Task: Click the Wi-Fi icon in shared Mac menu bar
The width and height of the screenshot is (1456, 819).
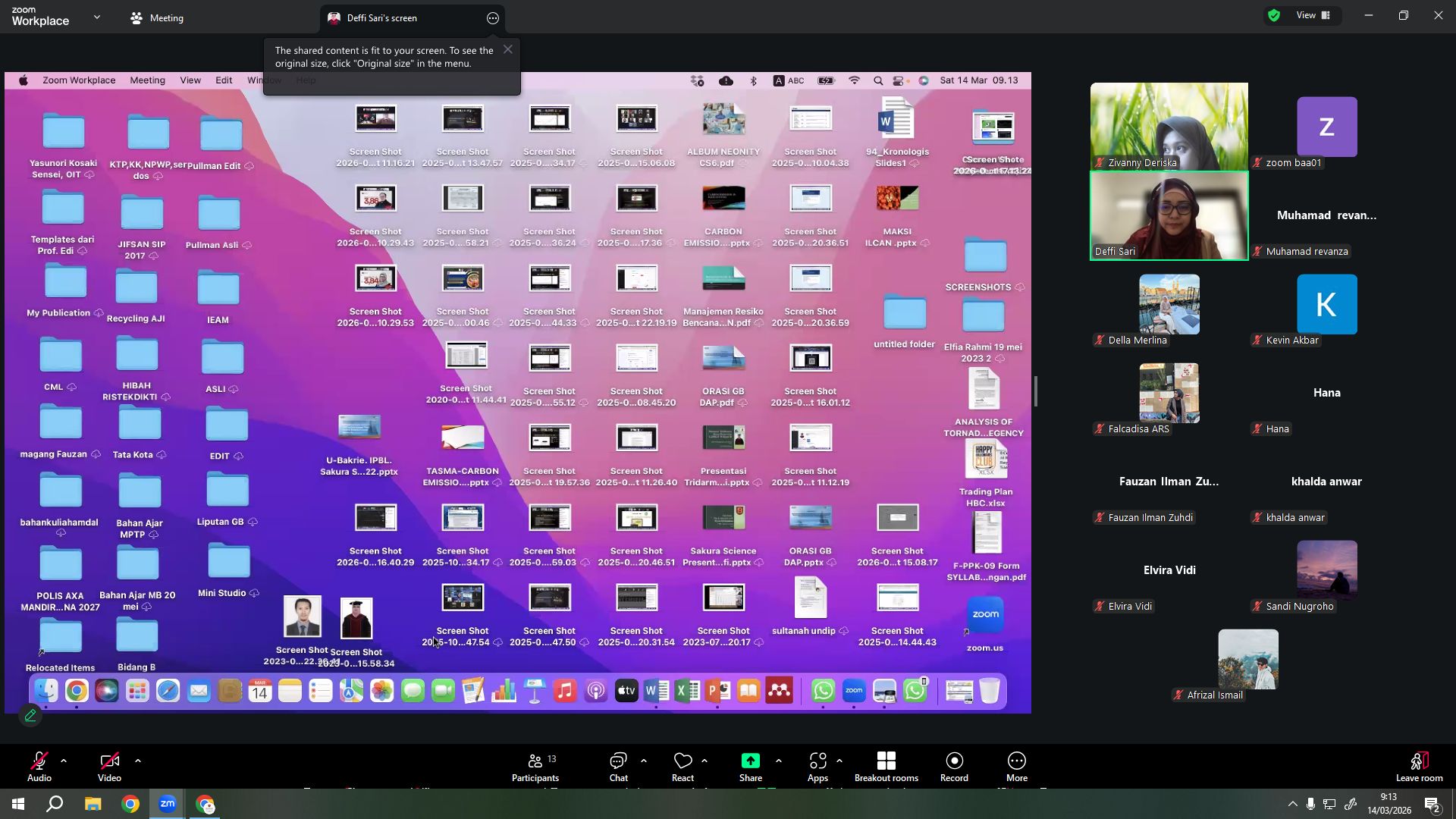Action: click(854, 80)
